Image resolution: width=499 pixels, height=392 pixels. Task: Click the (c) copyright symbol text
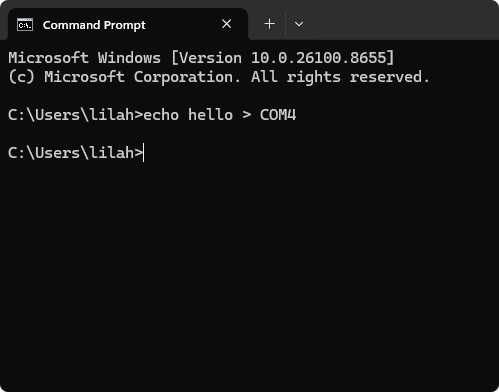coord(21,77)
